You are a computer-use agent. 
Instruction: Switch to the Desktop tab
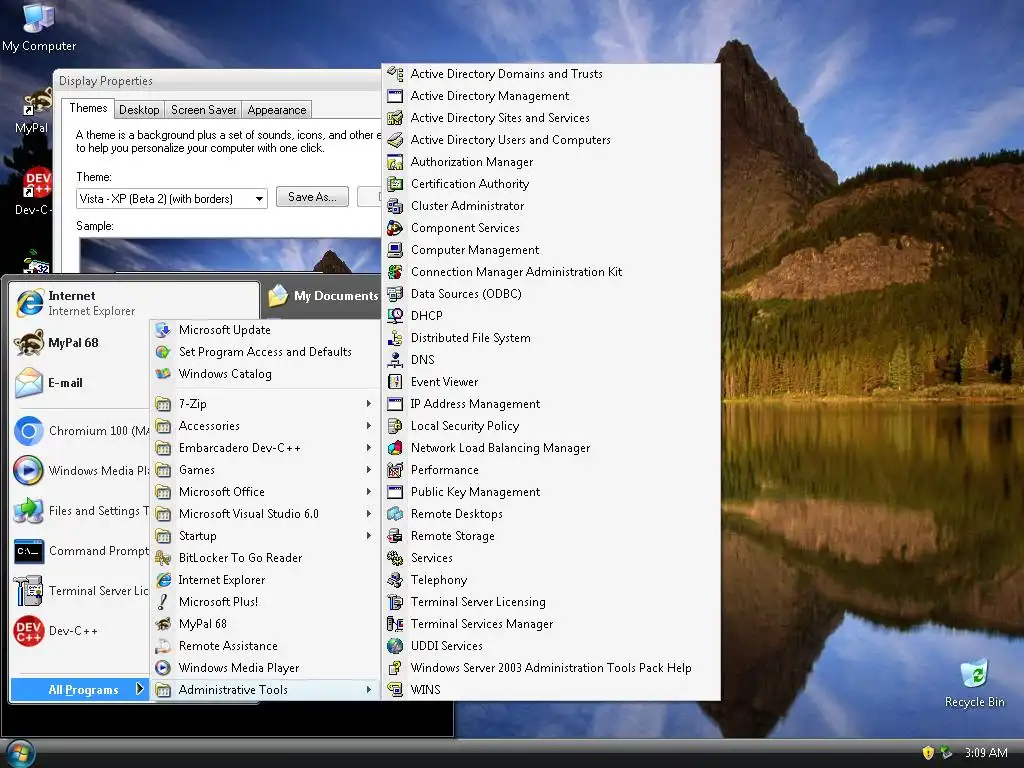click(x=139, y=110)
